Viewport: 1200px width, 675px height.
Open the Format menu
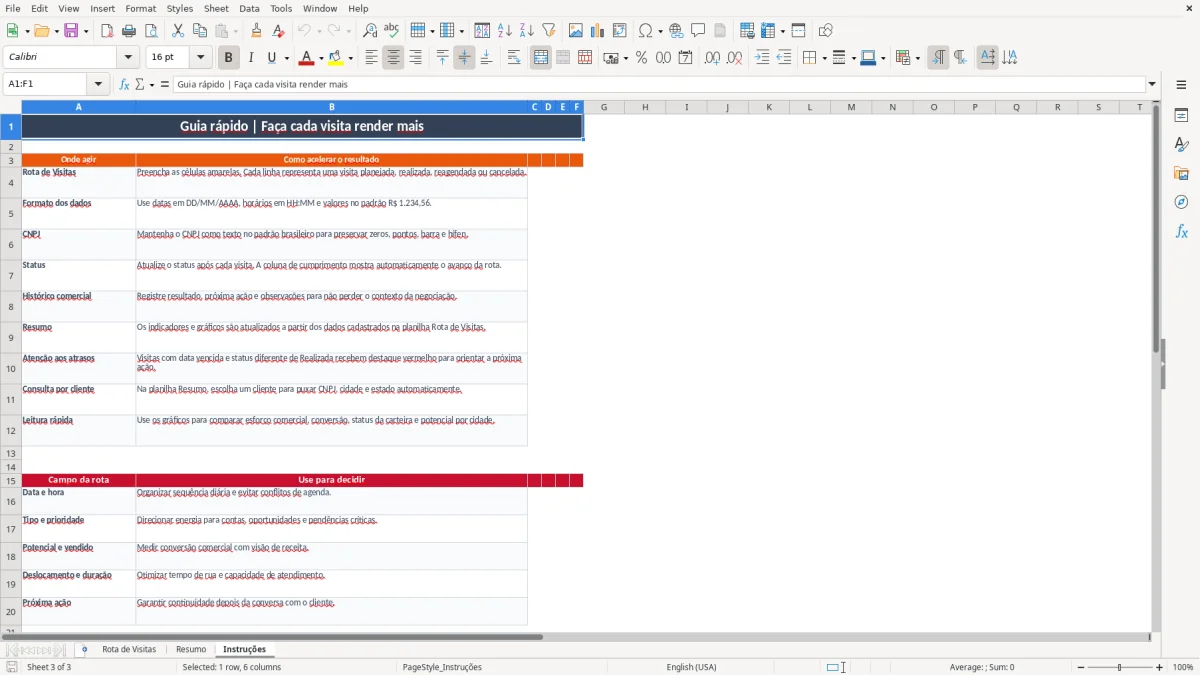140,8
